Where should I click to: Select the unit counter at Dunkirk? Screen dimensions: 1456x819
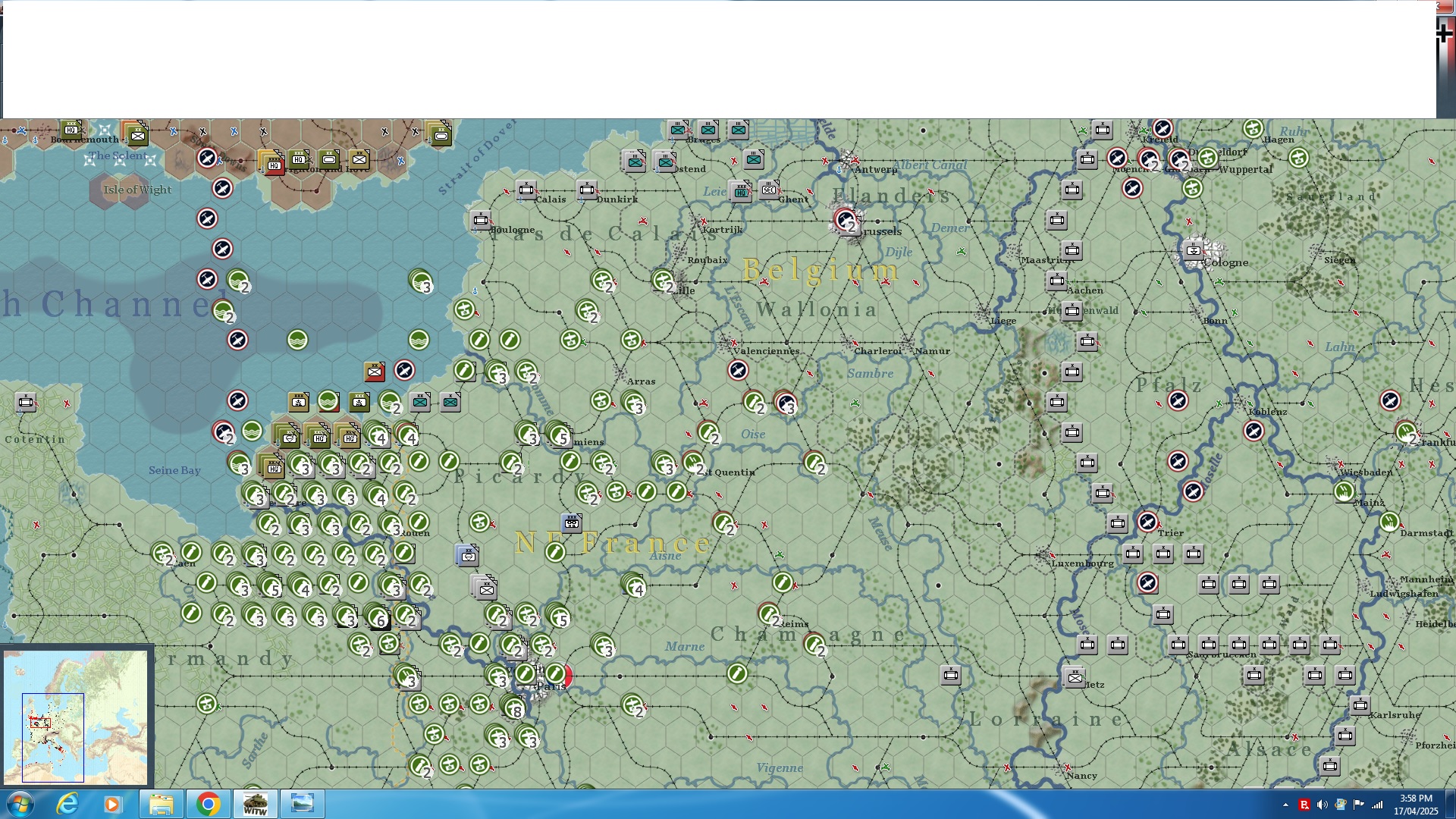587,190
